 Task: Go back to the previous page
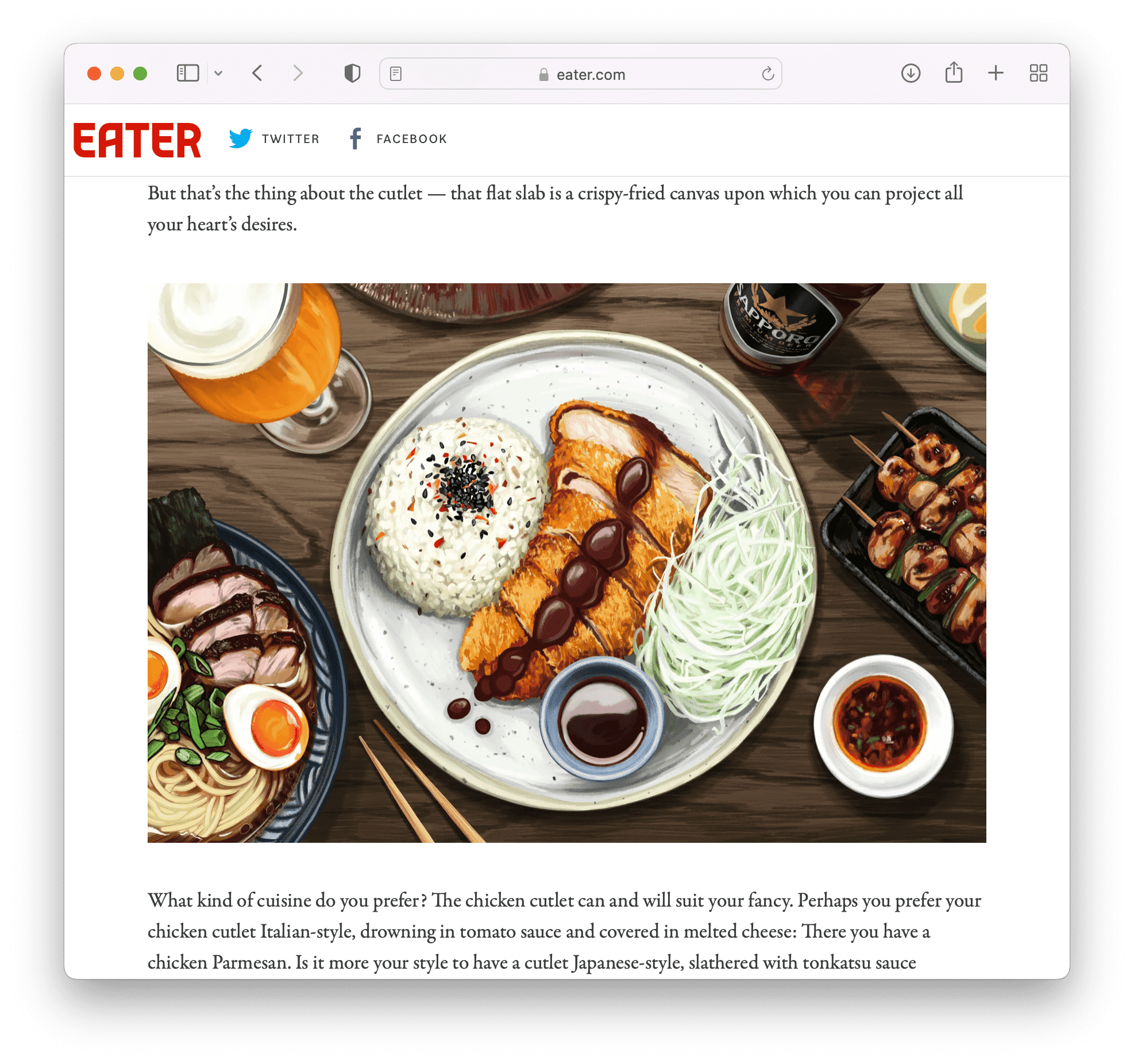click(x=257, y=73)
